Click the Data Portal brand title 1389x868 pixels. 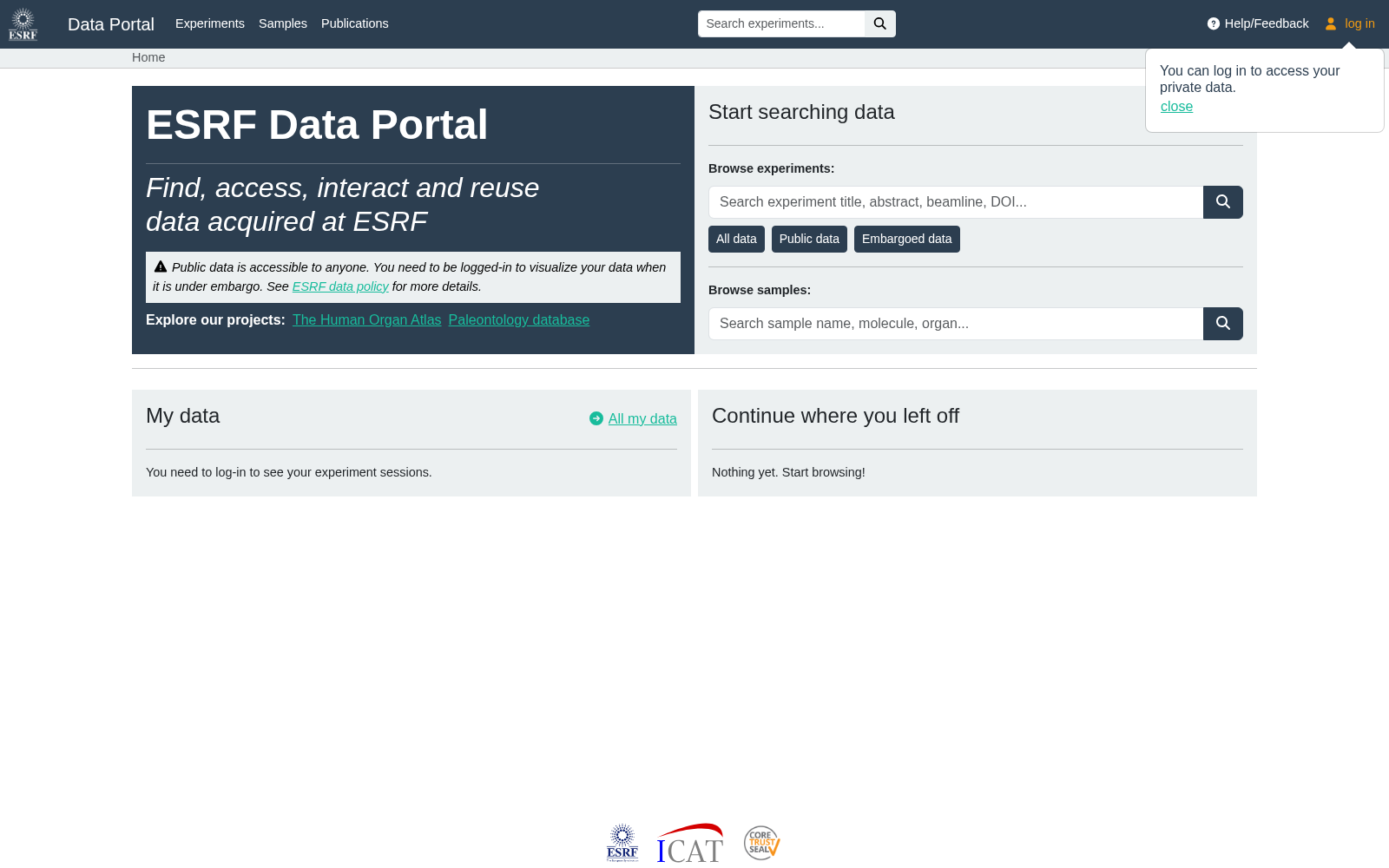click(x=111, y=24)
